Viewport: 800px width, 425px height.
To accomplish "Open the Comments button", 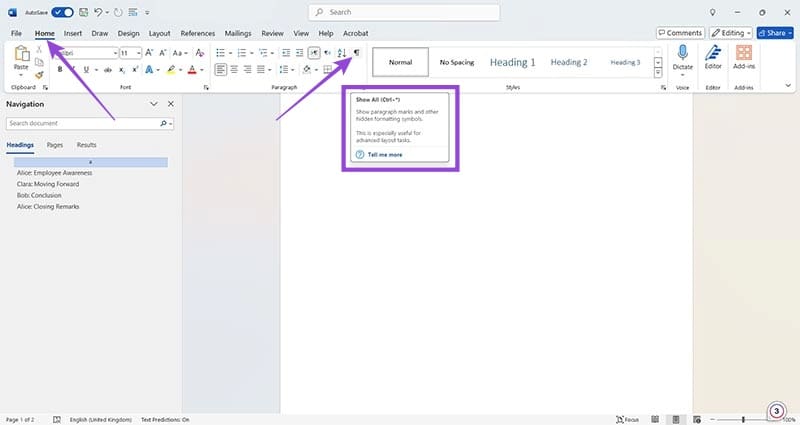I will 680,33.
